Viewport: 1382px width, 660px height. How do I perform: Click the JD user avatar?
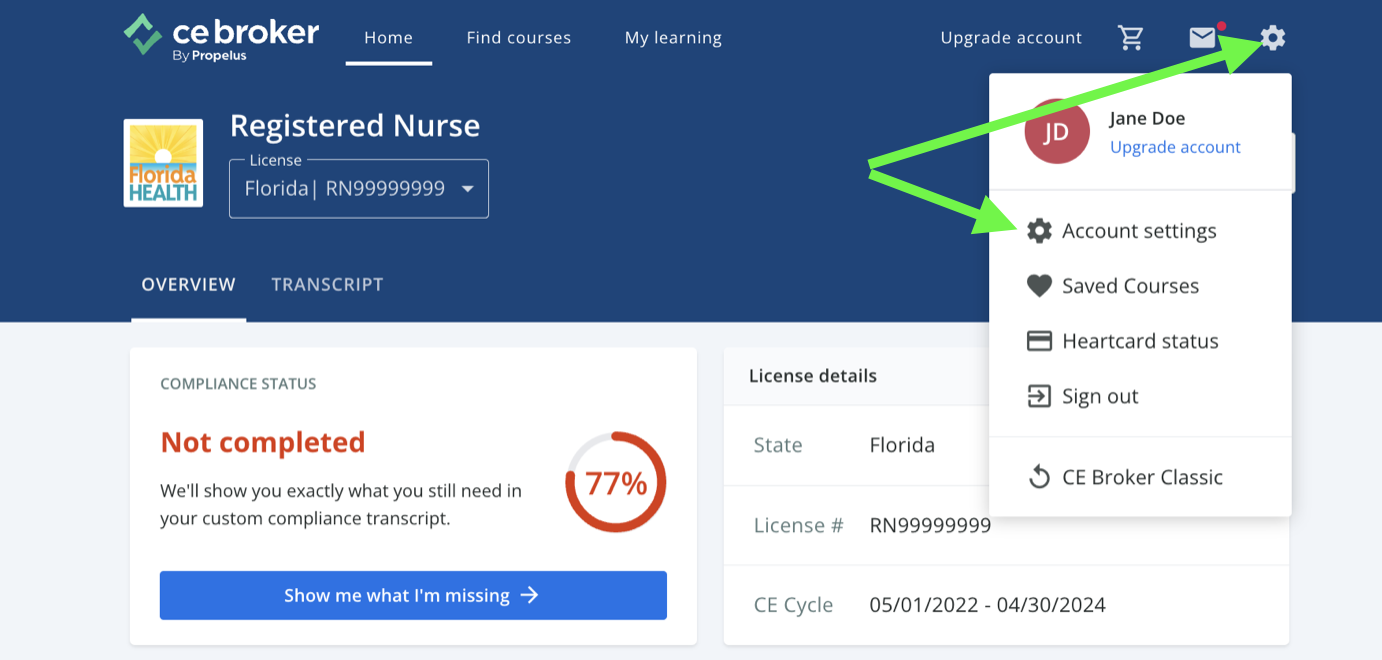tap(1057, 132)
